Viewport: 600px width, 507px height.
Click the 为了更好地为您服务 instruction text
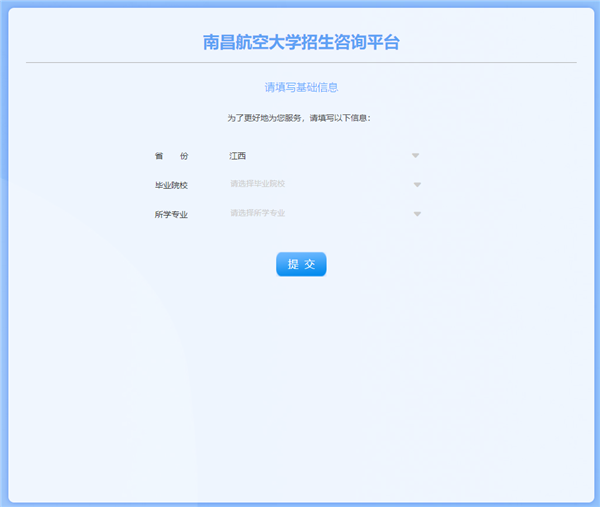point(299,118)
